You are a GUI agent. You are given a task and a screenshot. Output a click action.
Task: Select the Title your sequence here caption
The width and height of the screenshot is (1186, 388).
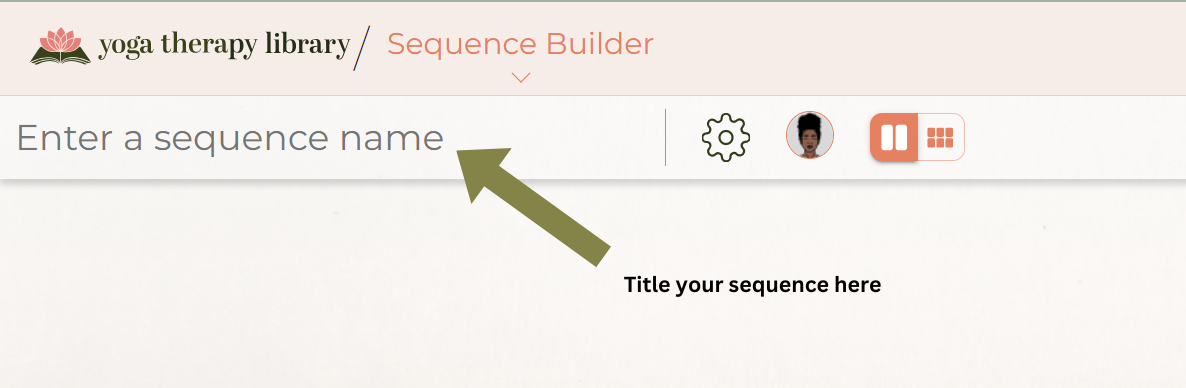[x=752, y=285]
